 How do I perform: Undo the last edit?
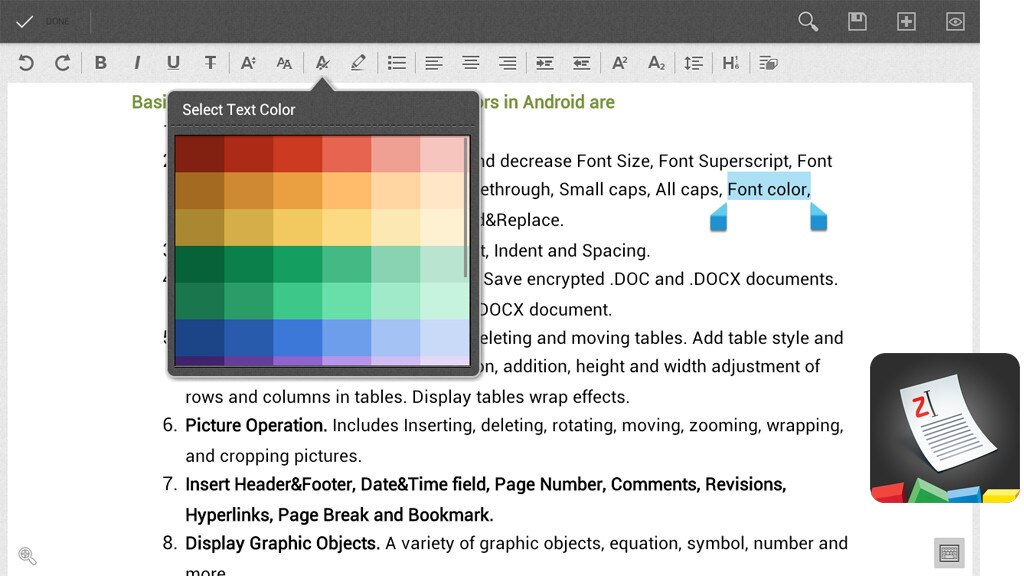coord(26,63)
